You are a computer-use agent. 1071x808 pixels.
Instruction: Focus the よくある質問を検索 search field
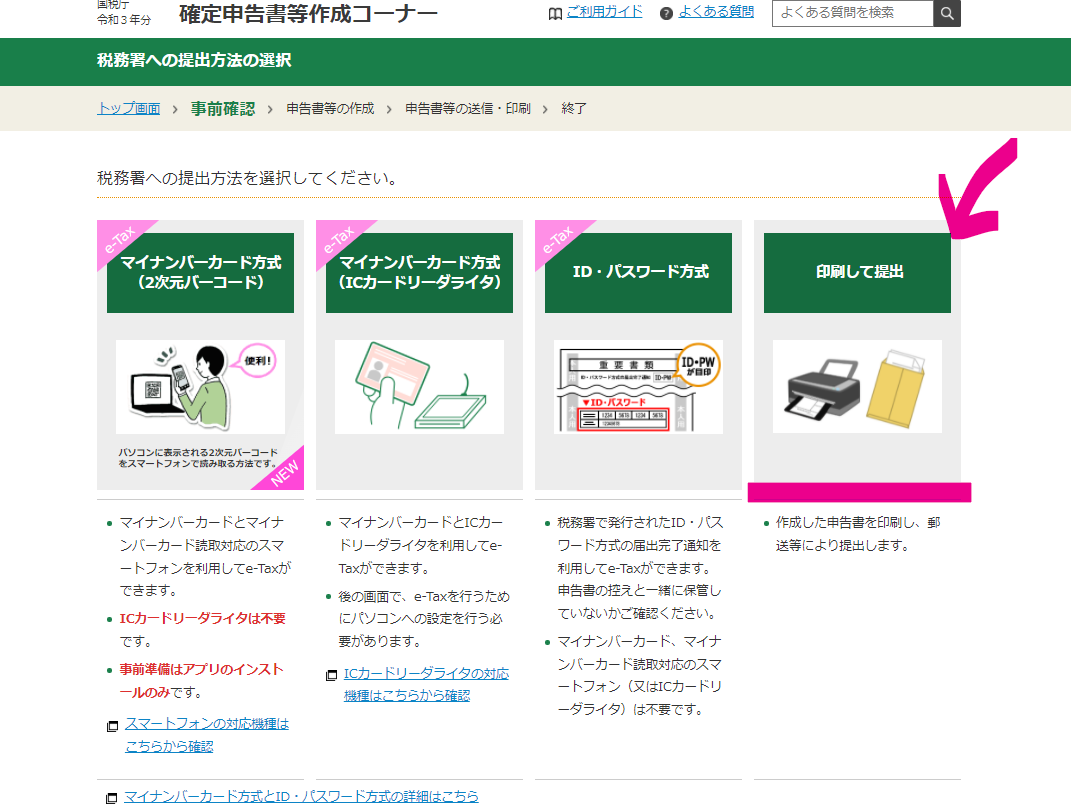[852, 13]
